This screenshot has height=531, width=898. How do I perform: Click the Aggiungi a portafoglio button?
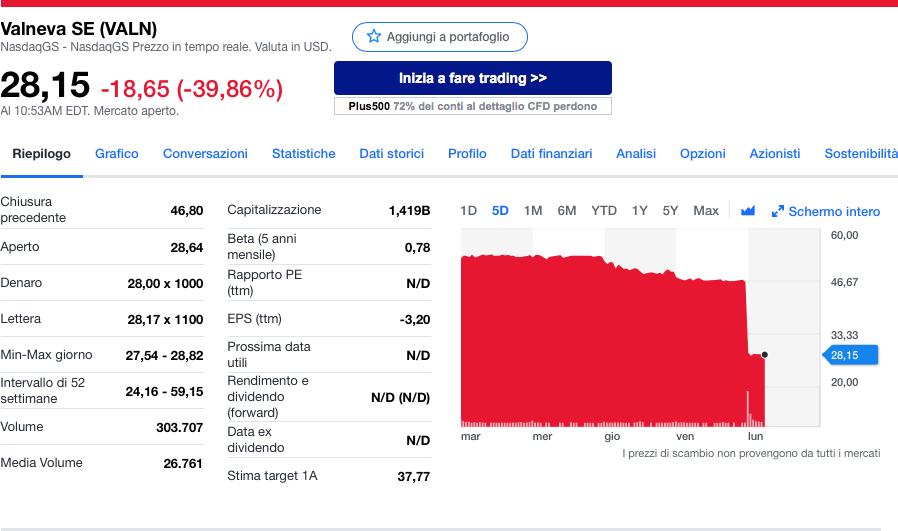(x=440, y=37)
